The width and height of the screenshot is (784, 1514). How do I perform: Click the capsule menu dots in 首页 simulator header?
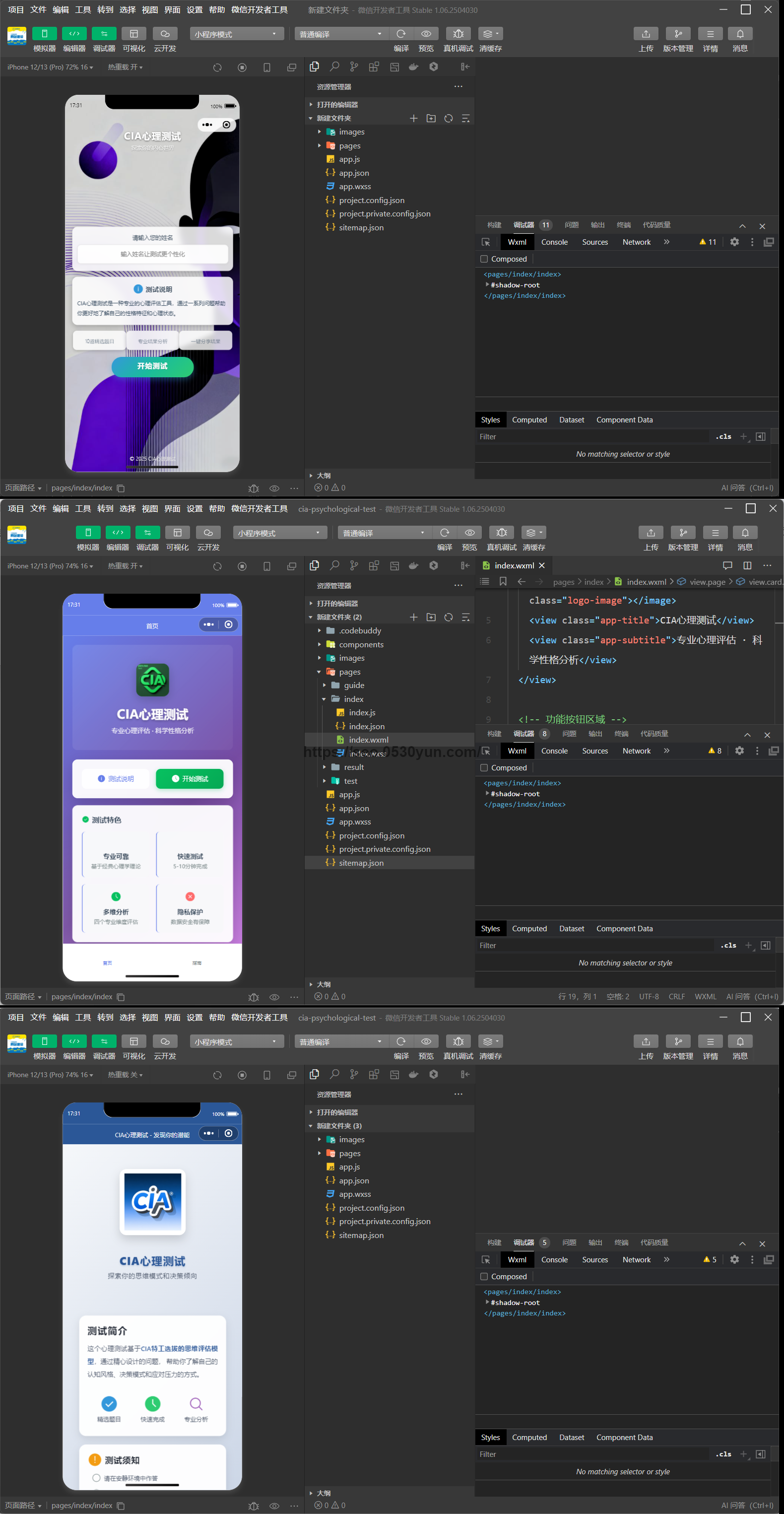click(208, 624)
